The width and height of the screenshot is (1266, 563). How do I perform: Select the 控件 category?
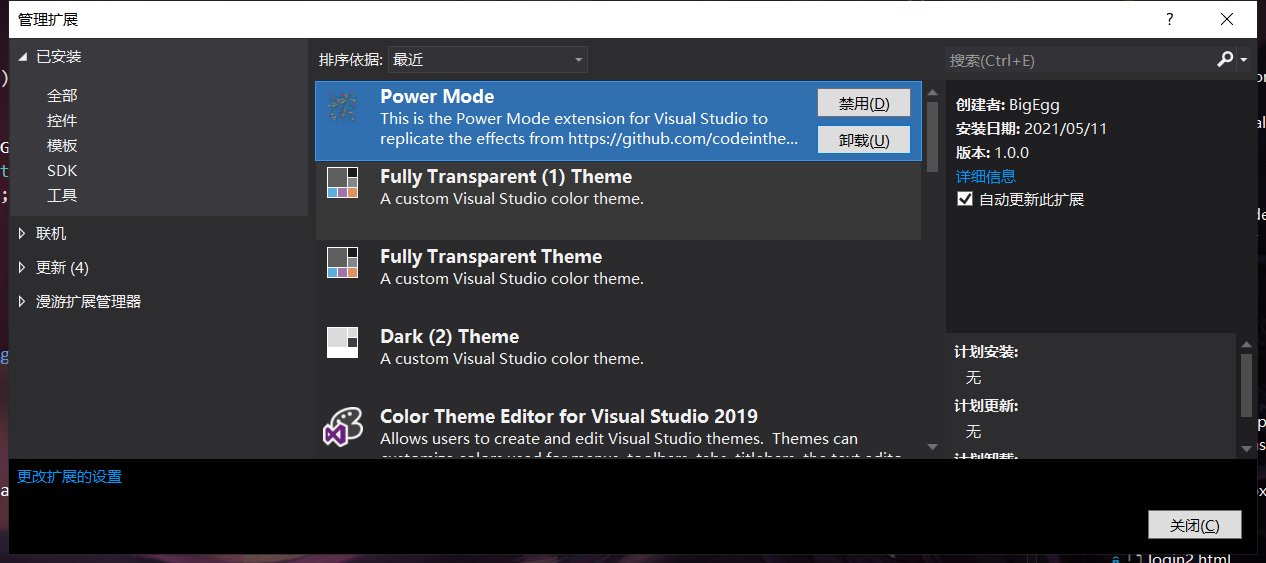62,121
